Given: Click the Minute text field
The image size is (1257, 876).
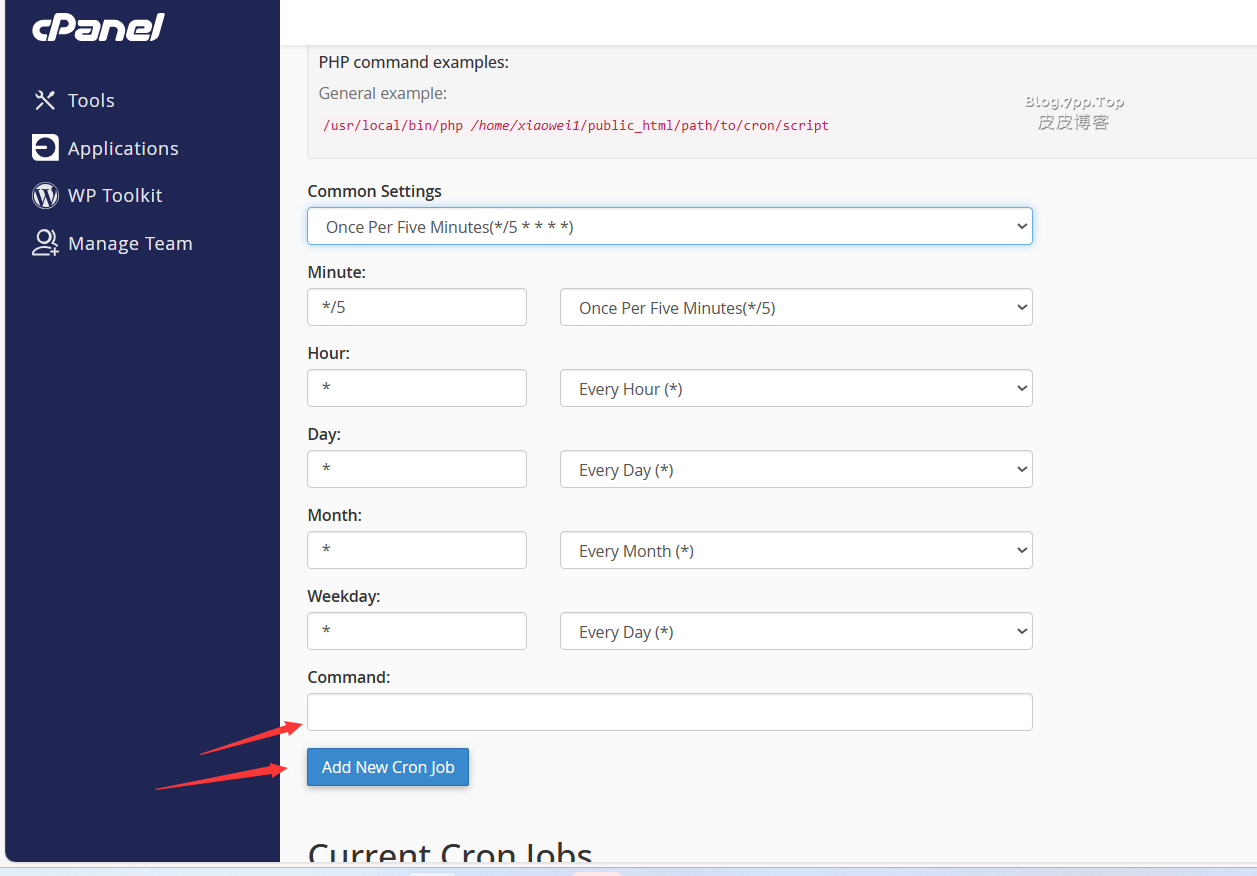Looking at the screenshot, I should click(x=416, y=308).
